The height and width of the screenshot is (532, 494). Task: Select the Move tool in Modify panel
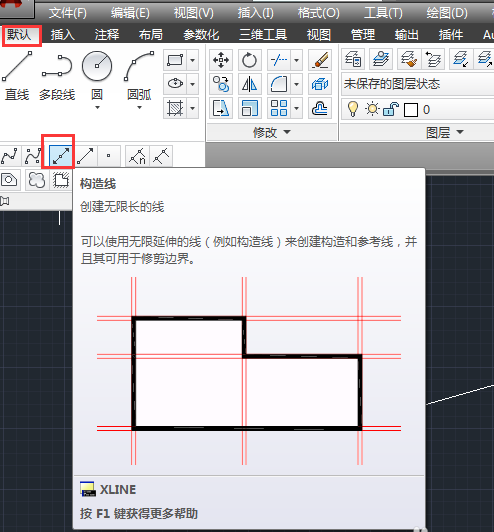pos(221,60)
